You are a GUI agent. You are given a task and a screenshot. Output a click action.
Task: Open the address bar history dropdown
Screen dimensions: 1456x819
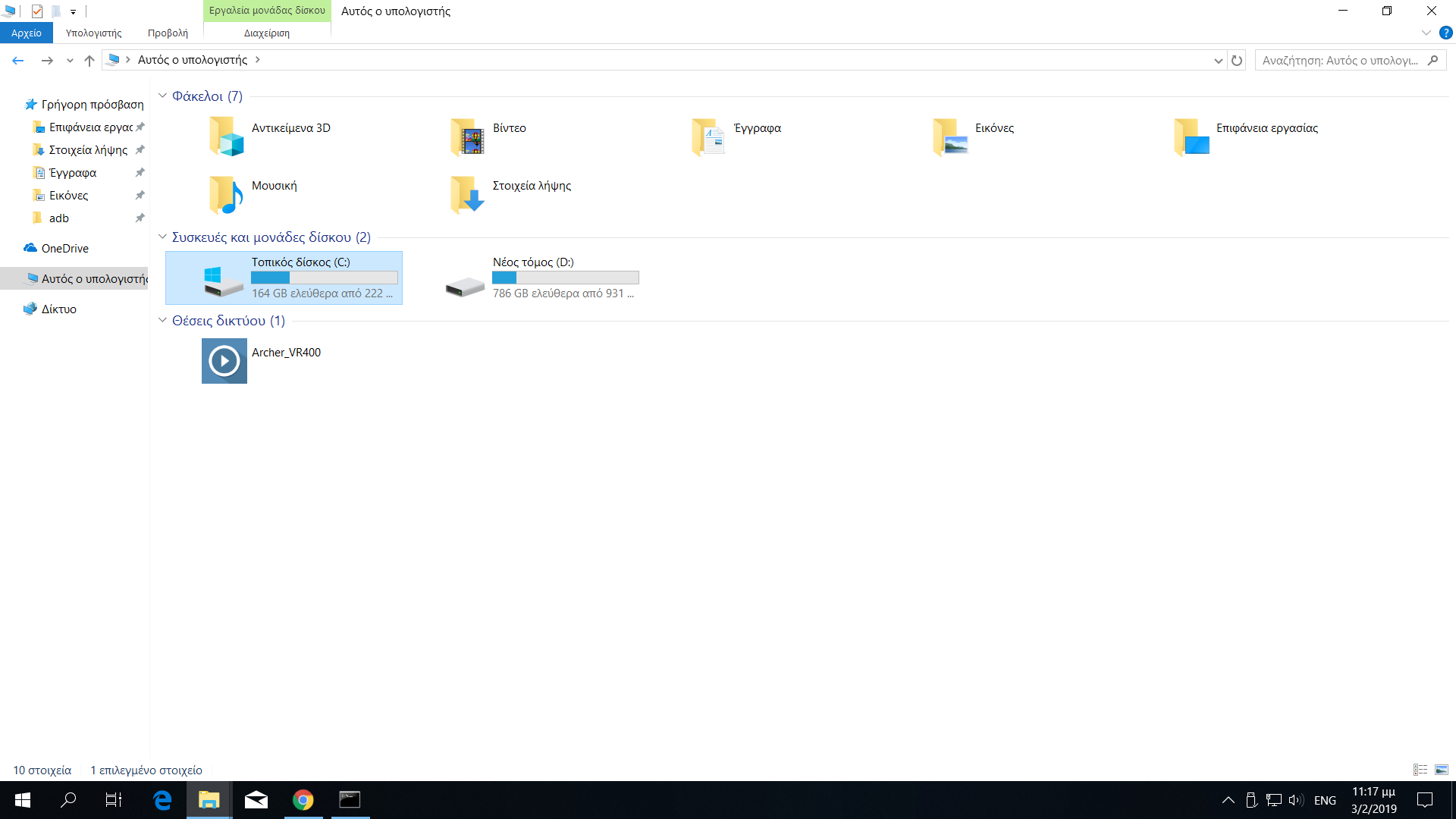[x=1218, y=60]
